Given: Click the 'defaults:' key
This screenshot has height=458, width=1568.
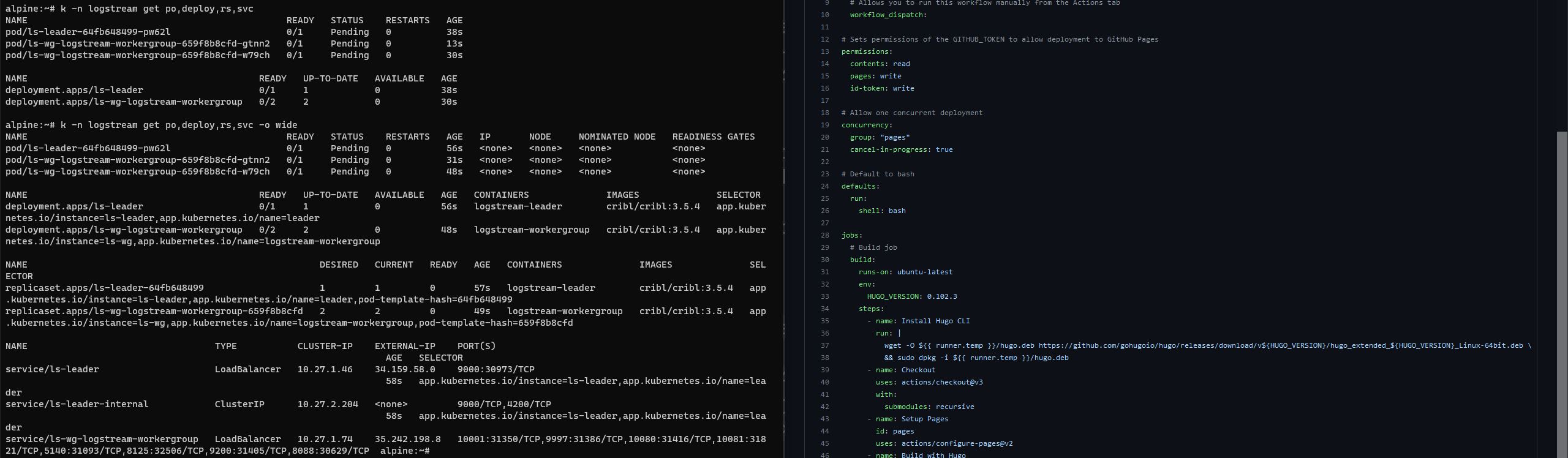Looking at the screenshot, I should click(861, 186).
